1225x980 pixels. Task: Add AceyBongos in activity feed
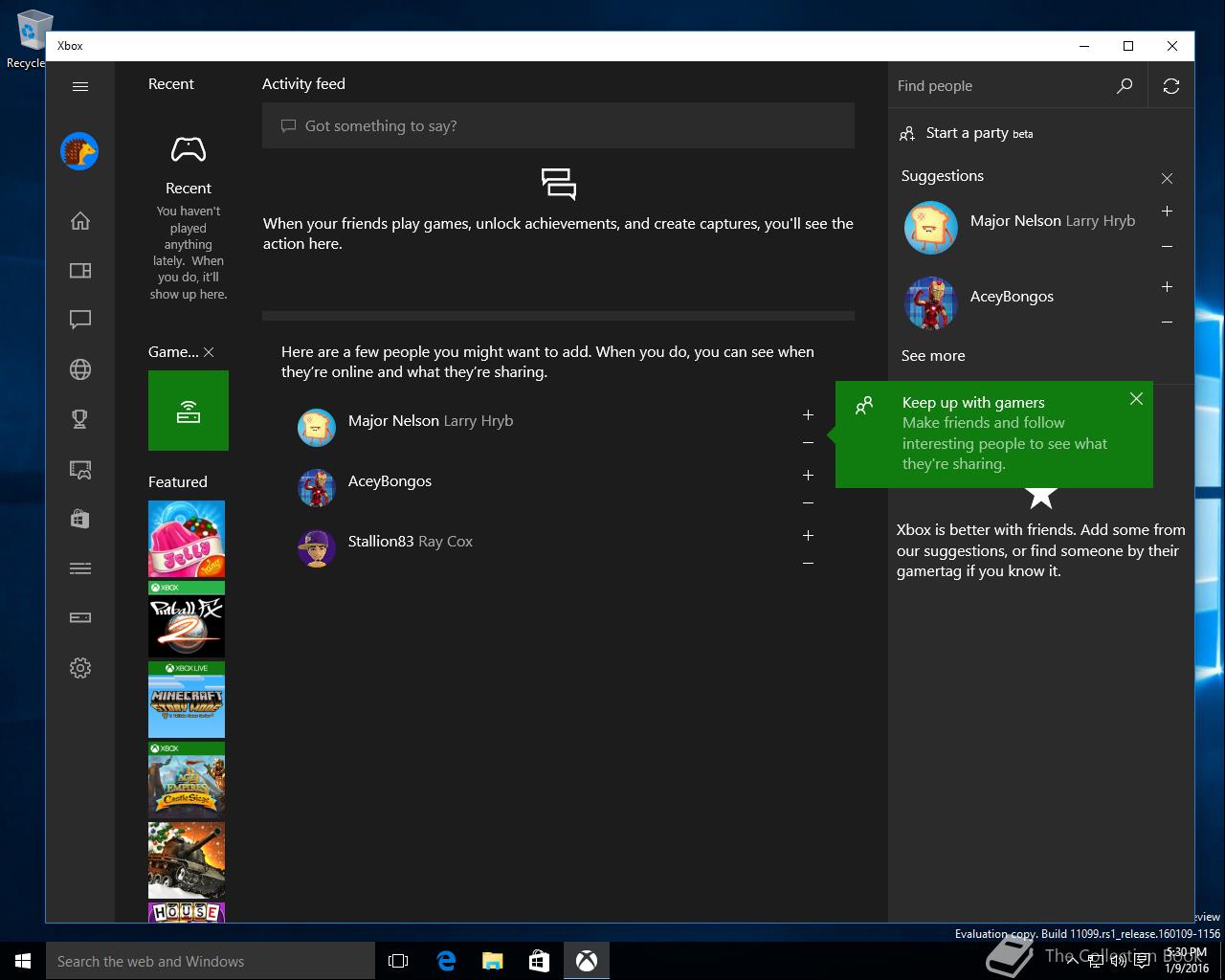[808, 476]
